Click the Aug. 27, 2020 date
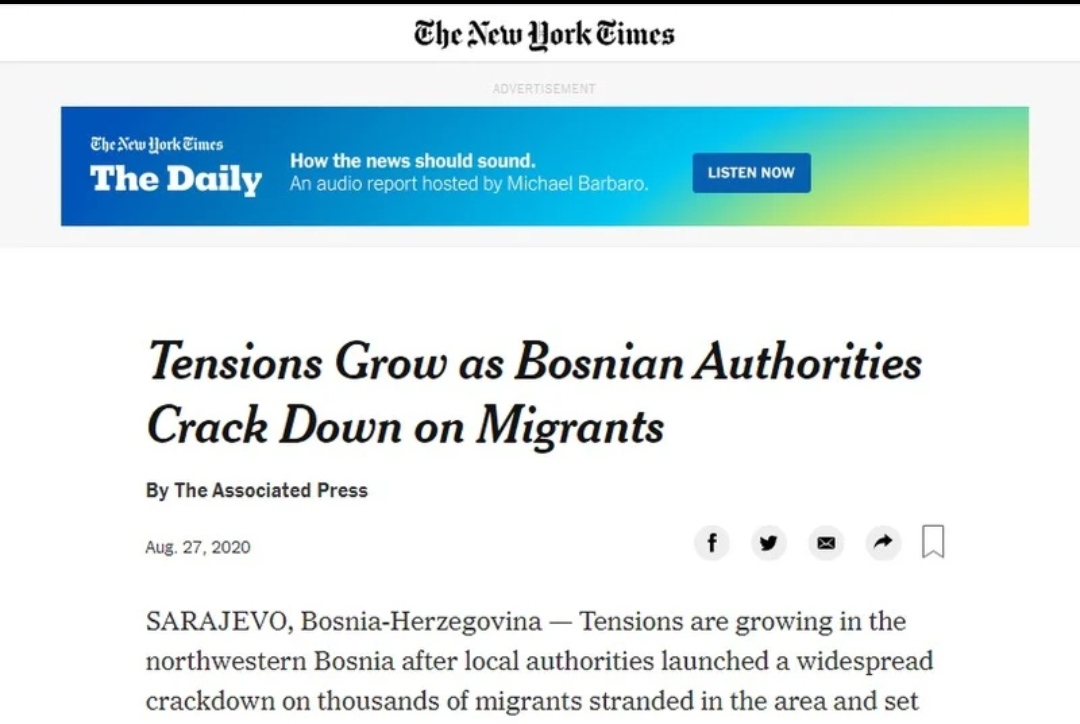1080x724 pixels. click(x=198, y=547)
